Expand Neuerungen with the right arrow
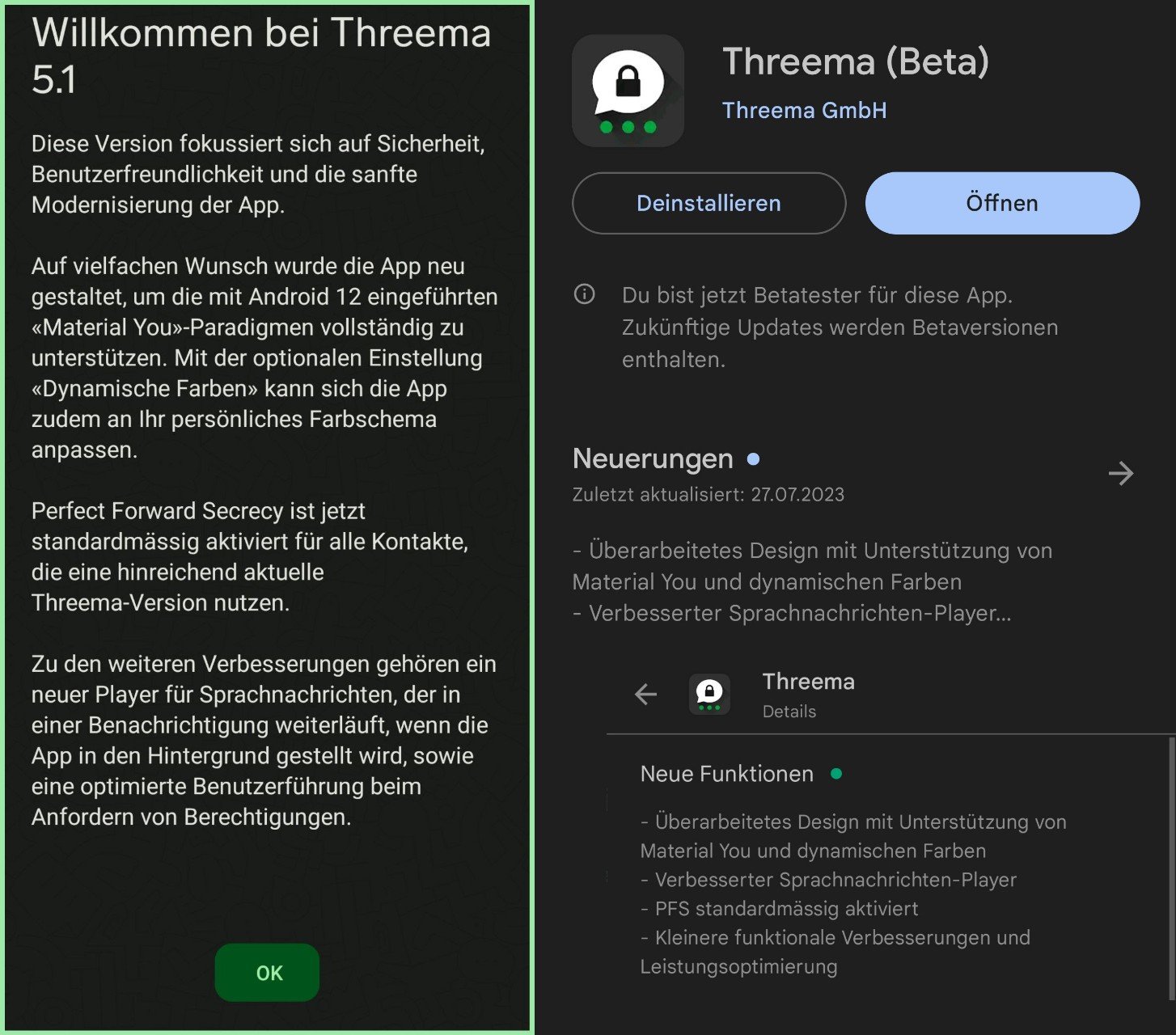 (1120, 473)
